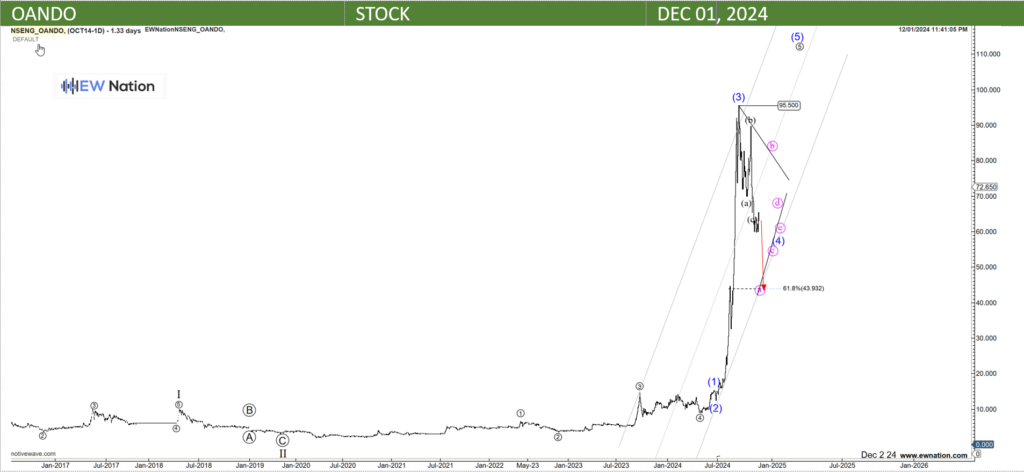Select the blue wave (1) label
This screenshot has width=1024, height=472.
point(715,381)
